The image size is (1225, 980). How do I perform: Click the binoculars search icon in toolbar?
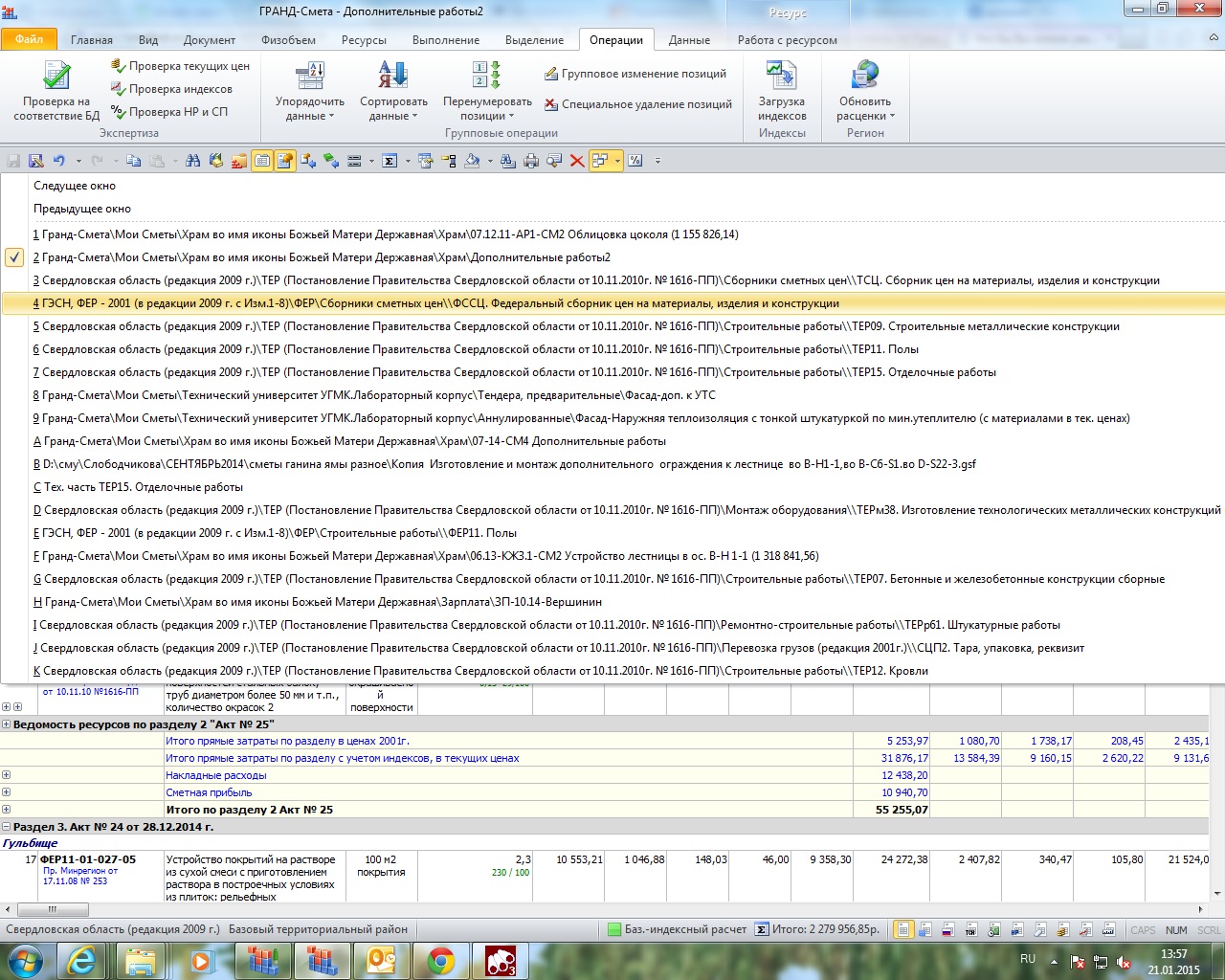pyautogui.click(x=193, y=161)
